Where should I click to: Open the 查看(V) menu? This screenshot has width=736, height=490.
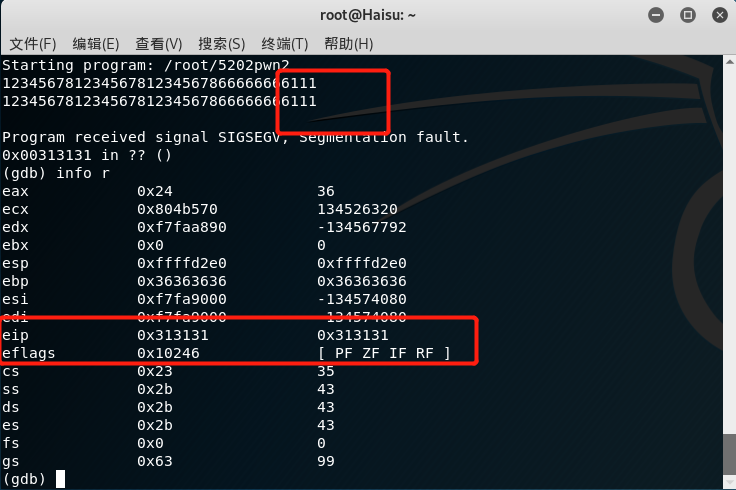tap(159, 44)
